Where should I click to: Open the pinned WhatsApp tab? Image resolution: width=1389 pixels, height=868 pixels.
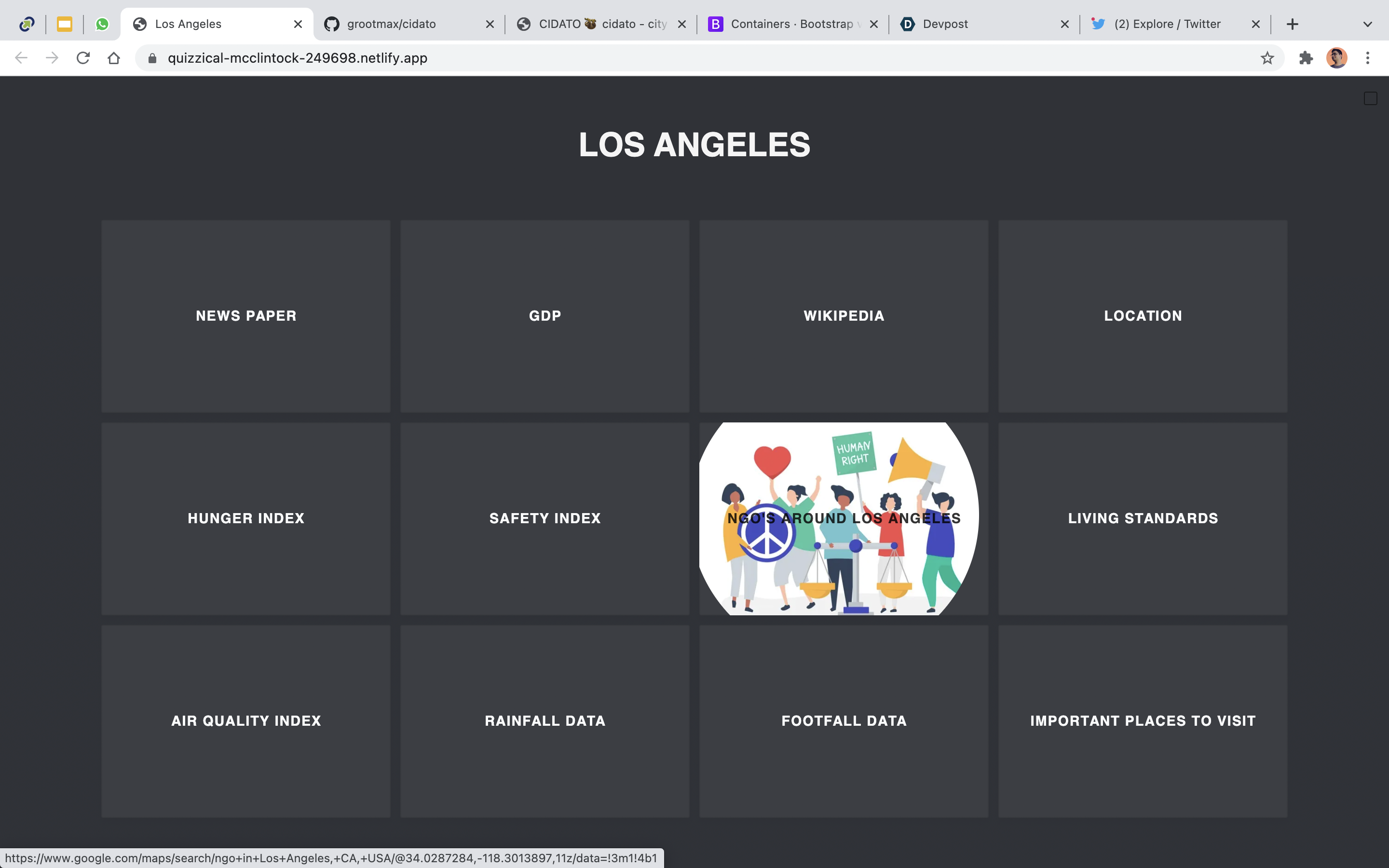tap(102, 24)
